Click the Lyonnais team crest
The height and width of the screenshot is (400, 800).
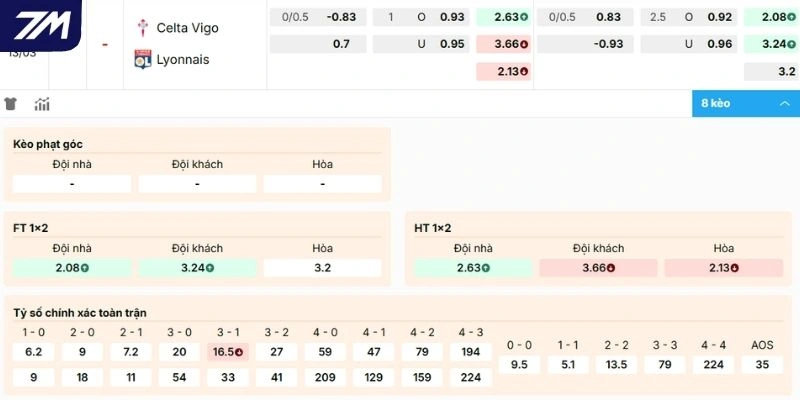click(x=141, y=59)
